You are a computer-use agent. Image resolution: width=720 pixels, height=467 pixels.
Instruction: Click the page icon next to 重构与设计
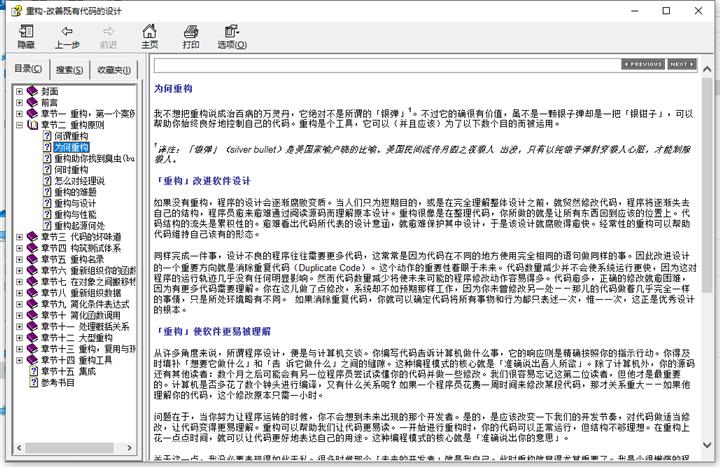click(47, 203)
